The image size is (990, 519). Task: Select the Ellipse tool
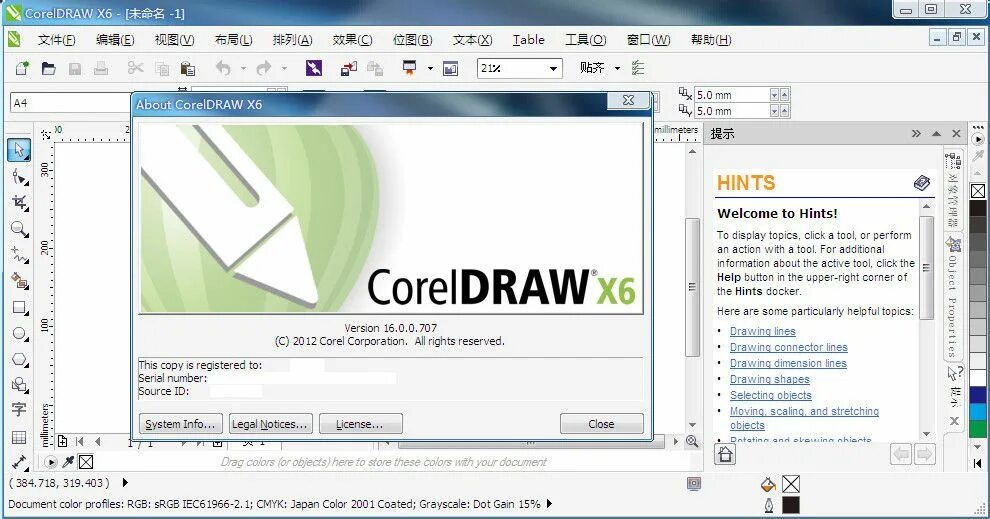point(20,333)
